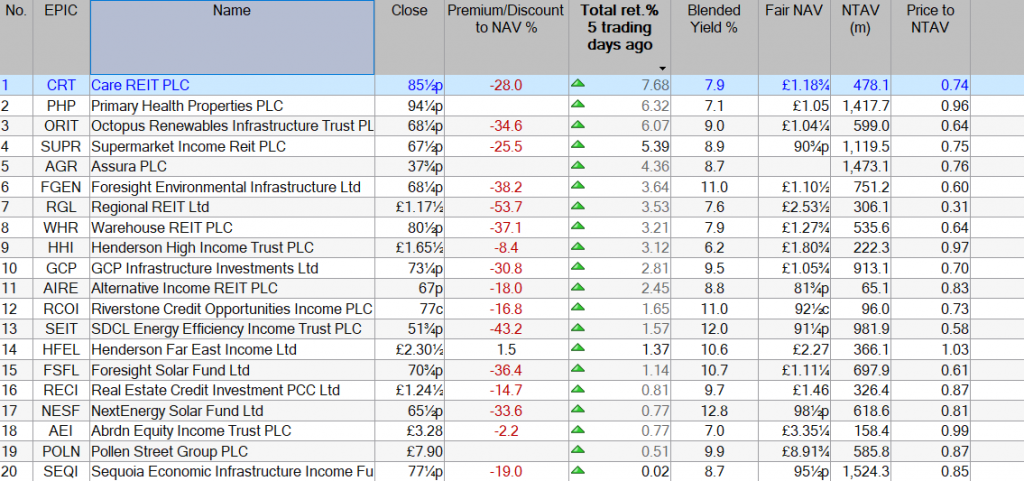Image resolution: width=1024 pixels, height=481 pixels.
Task: Select Alternative Income REIT PLC name
Action: click(x=184, y=288)
